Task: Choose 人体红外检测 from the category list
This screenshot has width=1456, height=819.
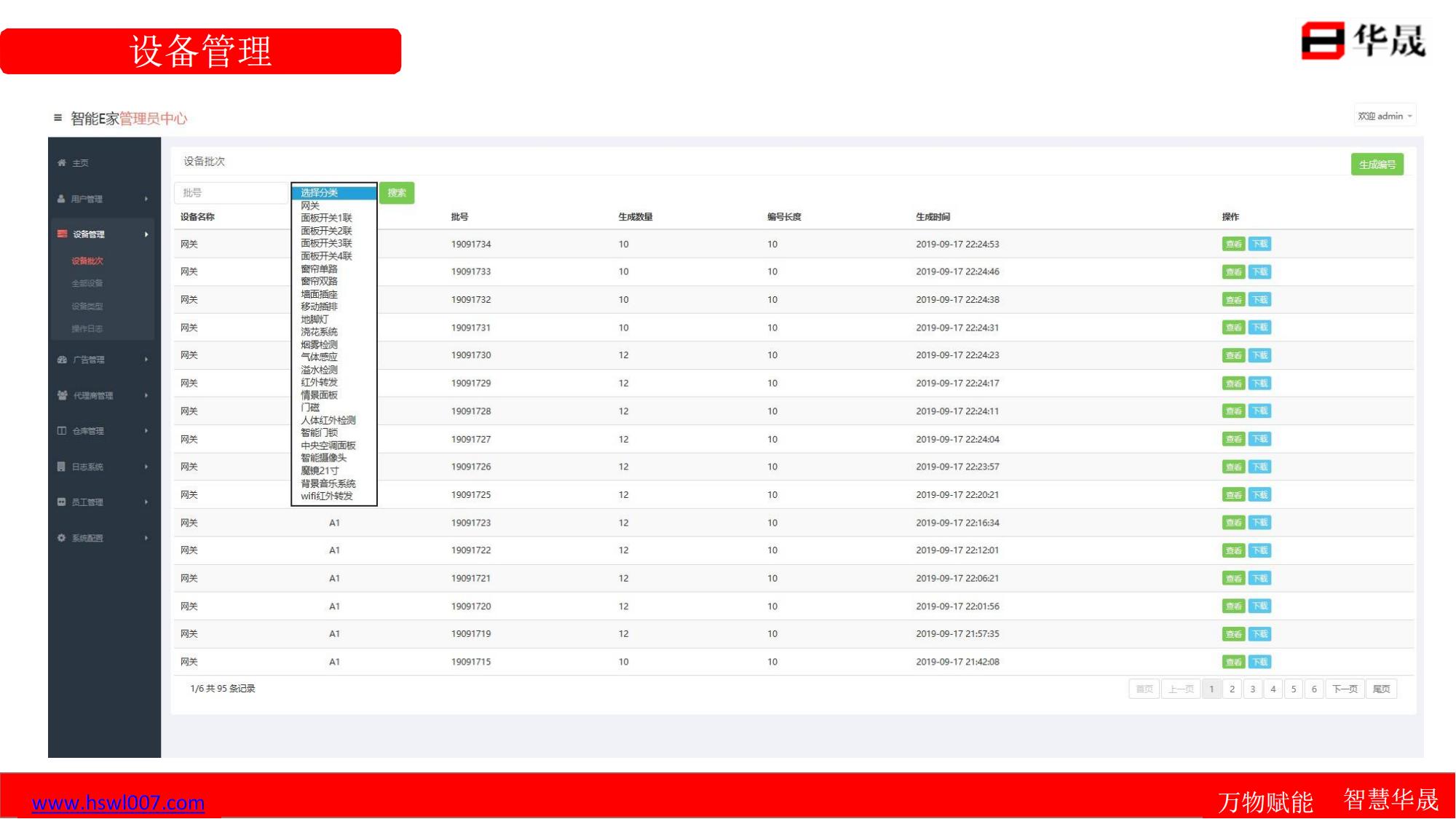Action: click(x=328, y=420)
